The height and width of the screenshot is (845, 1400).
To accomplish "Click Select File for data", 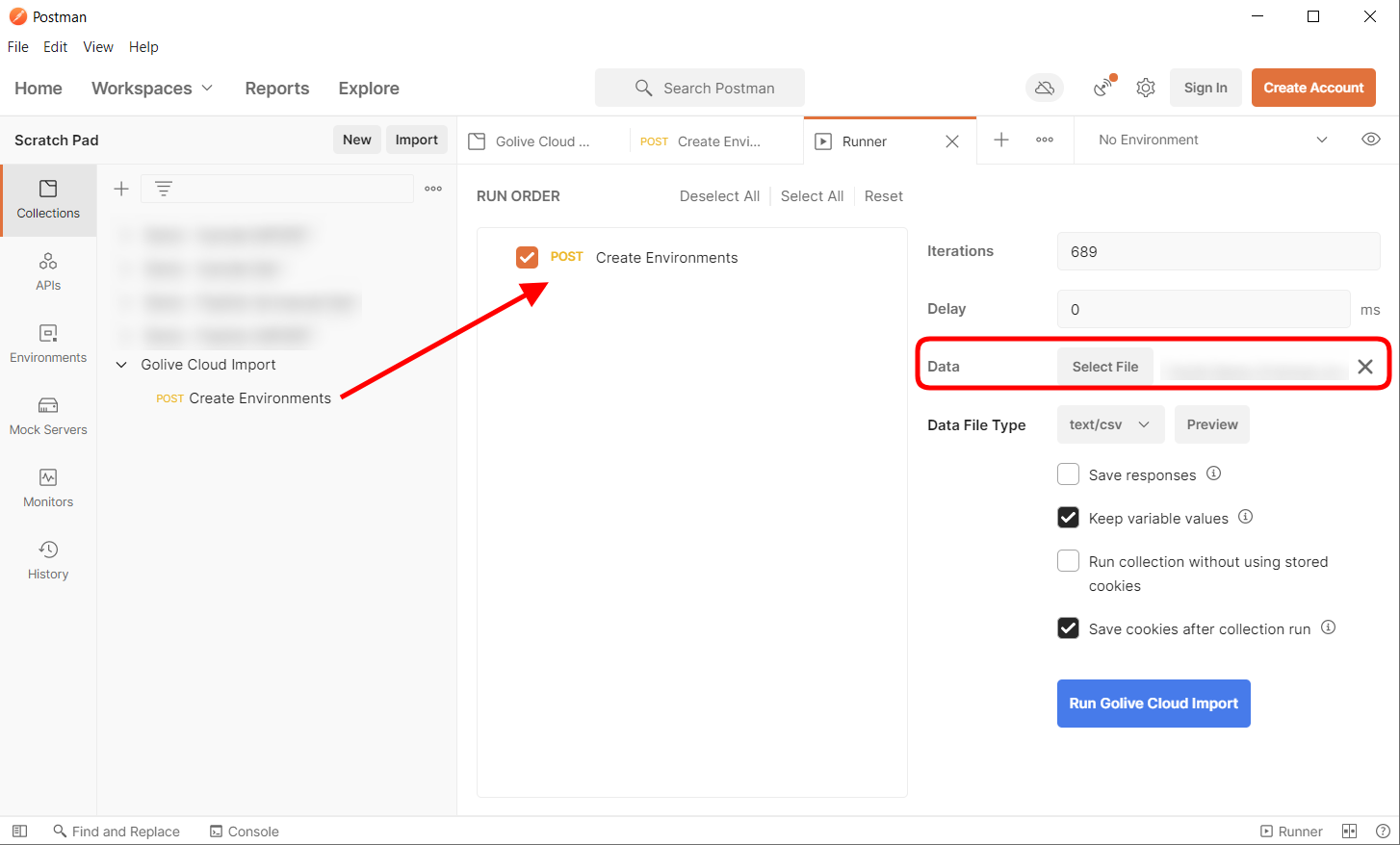I will click(x=1104, y=367).
